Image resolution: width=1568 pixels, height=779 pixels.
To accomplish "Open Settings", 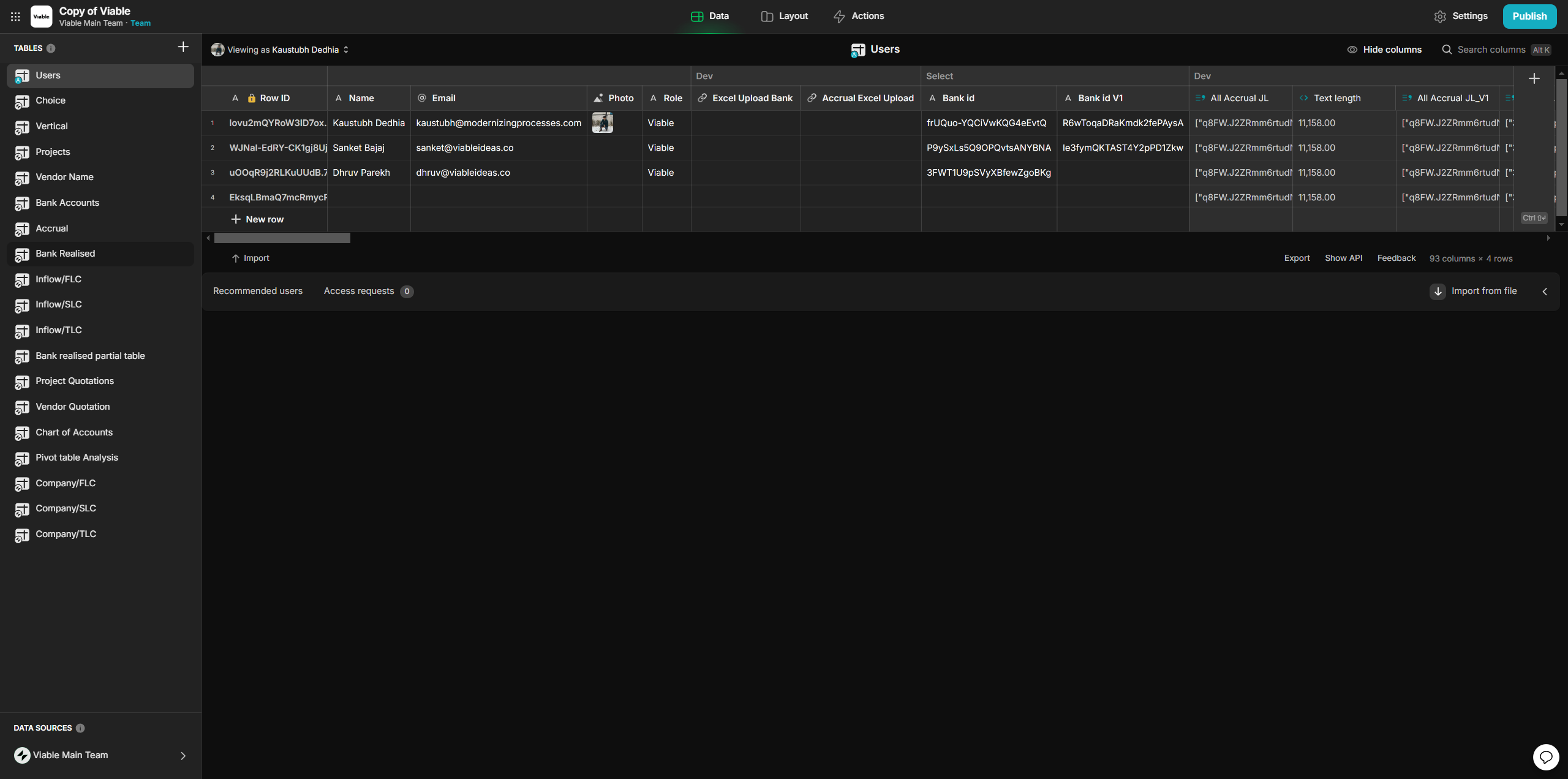I will click(x=1461, y=17).
